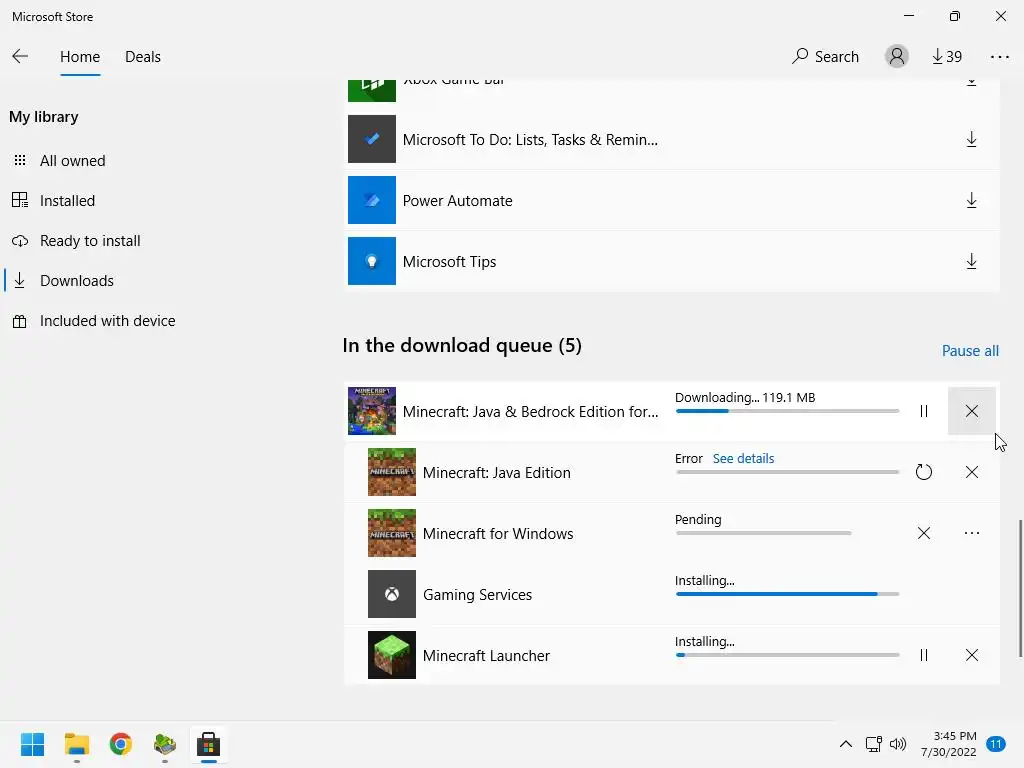Cancel Minecraft for Windows pending download

(x=923, y=533)
